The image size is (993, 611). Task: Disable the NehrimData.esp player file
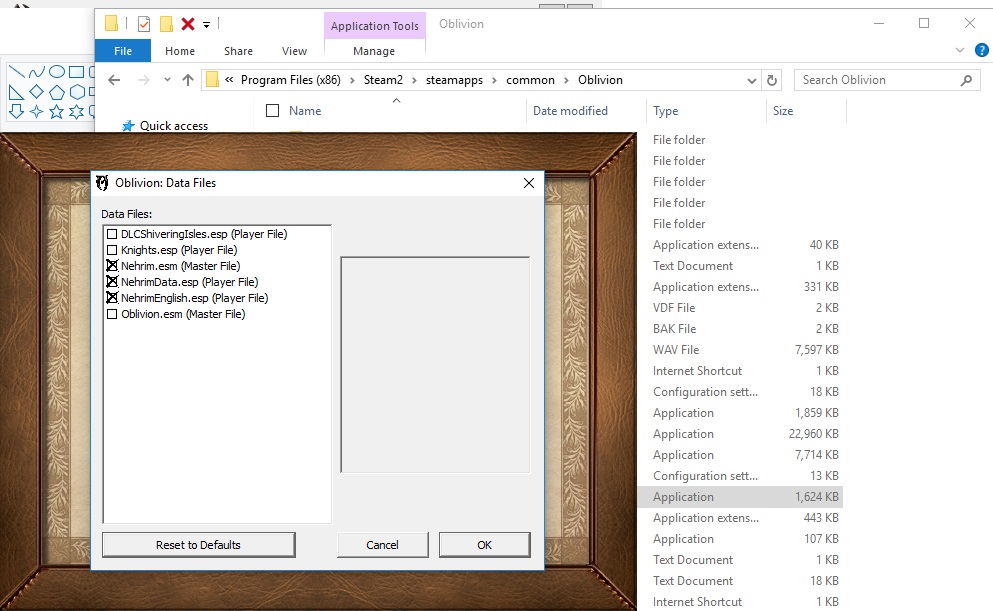click(x=111, y=281)
